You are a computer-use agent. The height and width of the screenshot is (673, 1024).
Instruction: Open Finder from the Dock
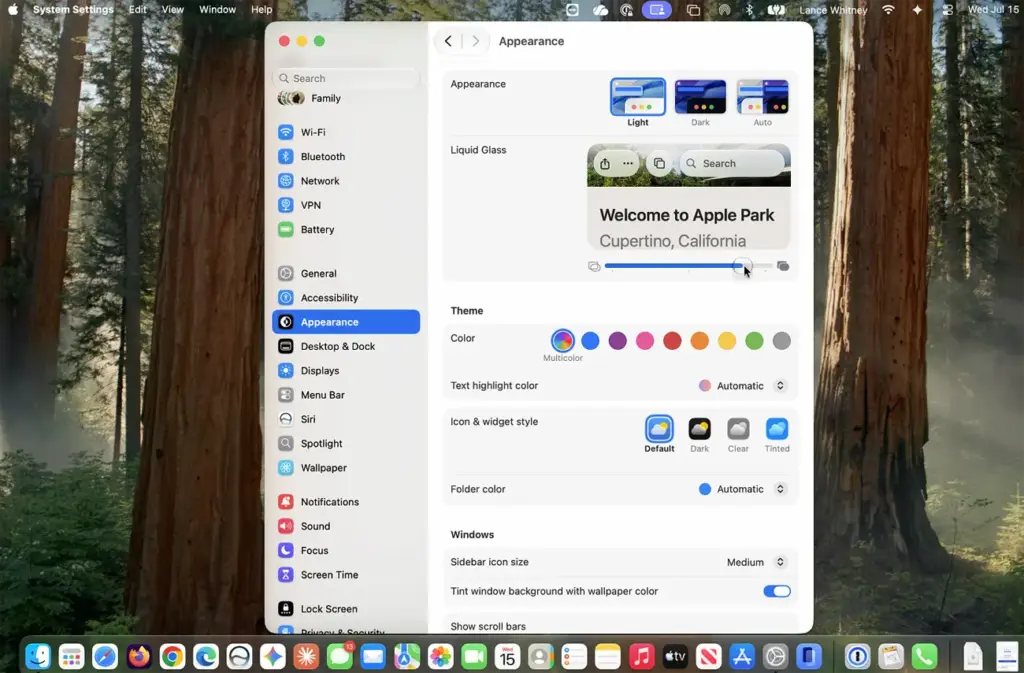point(38,656)
